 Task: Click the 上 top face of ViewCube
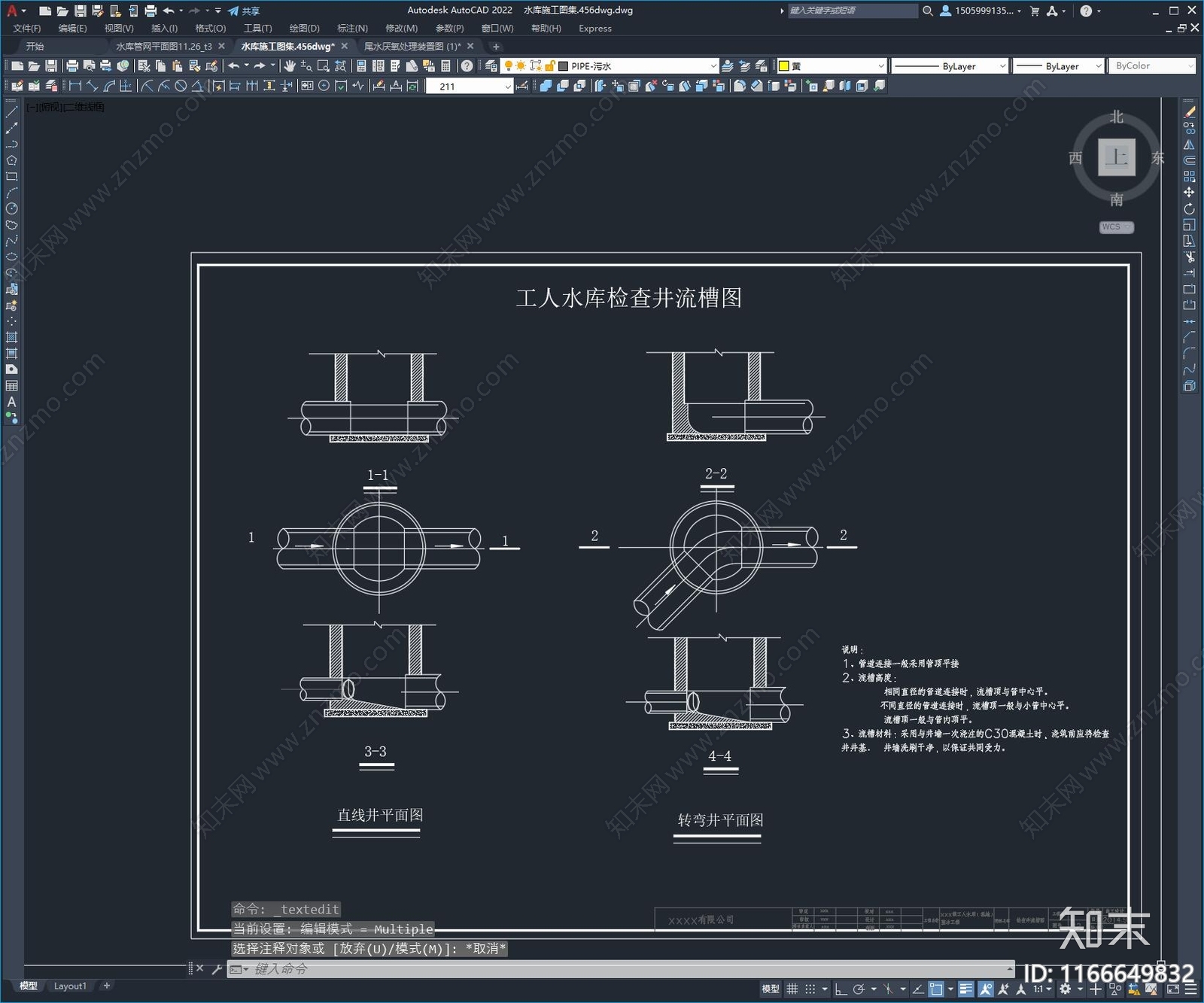(1117, 157)
